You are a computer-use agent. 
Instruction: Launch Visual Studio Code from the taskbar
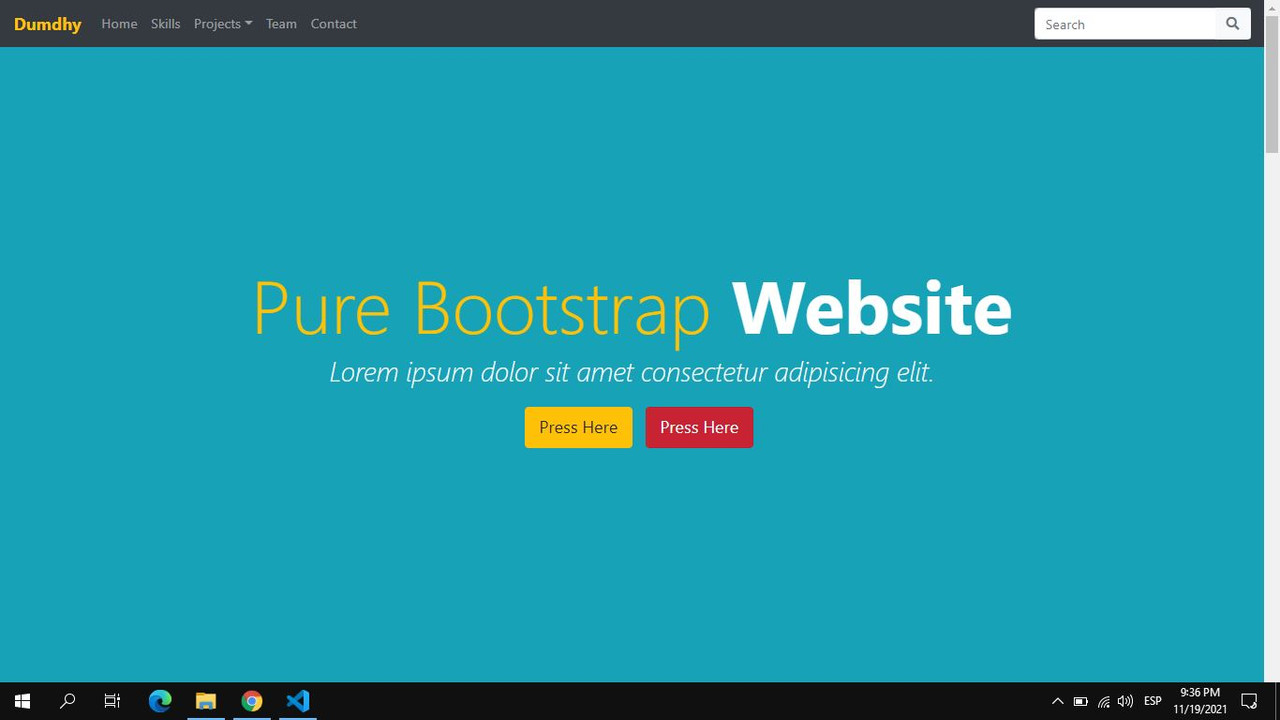click(x=297, y=701)
